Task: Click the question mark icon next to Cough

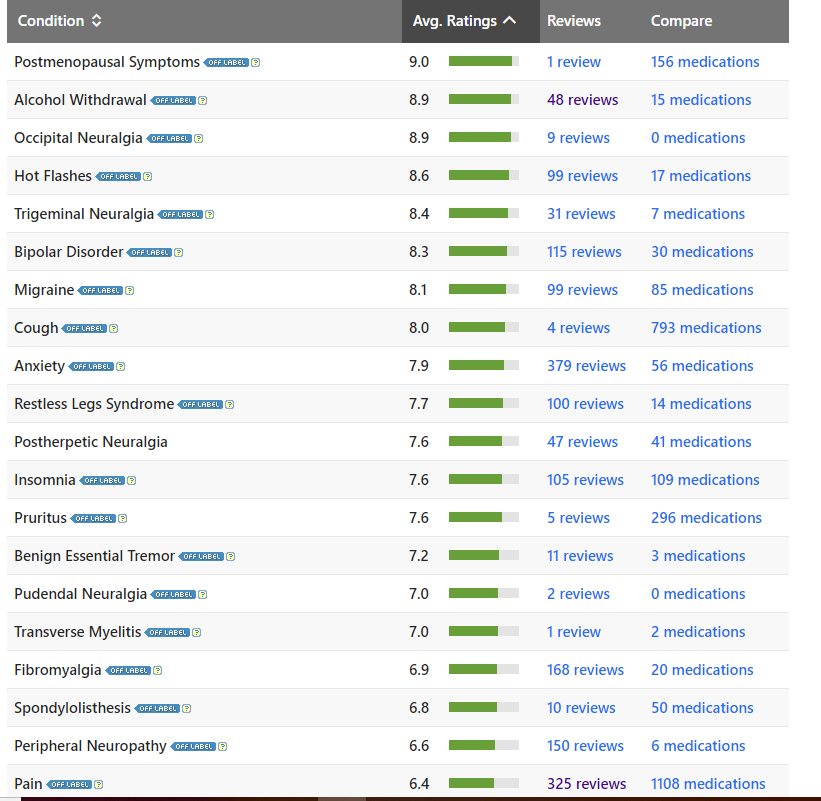Action: click(x=113, y=328)
